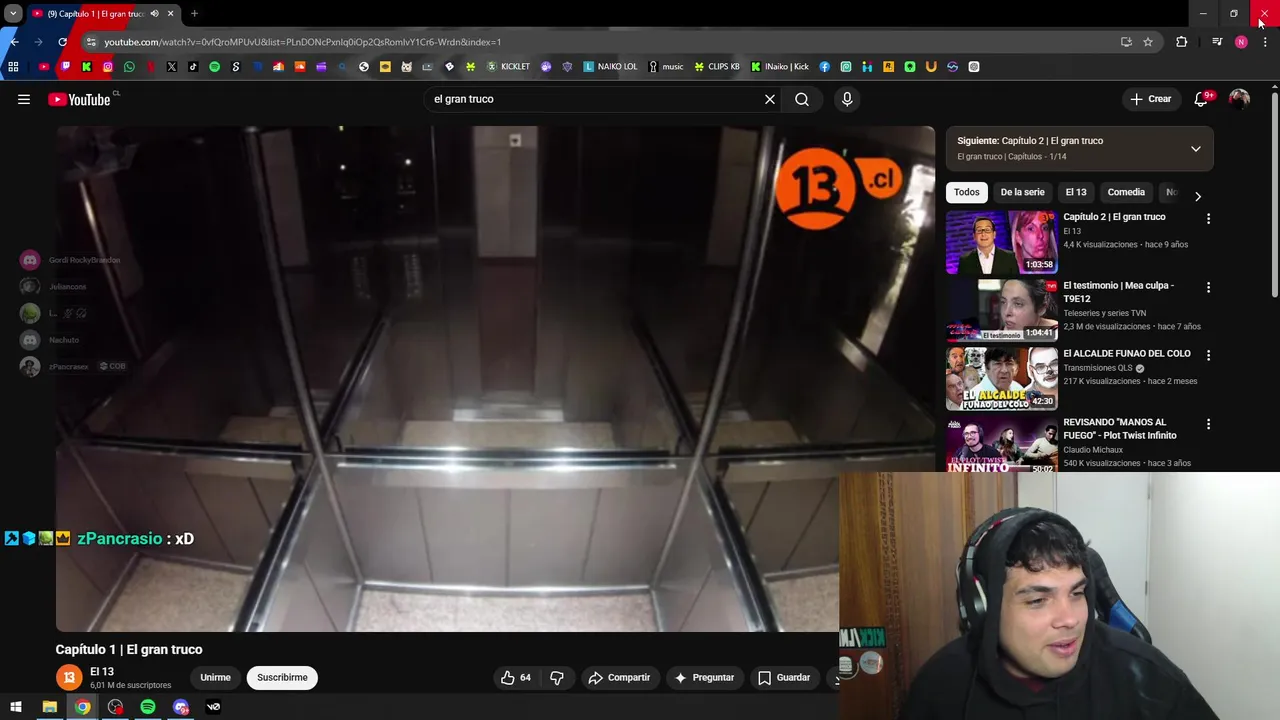Open the Windows Start menu
Image resolution: width=1280 pixels, height=720 pixels.
16,707
